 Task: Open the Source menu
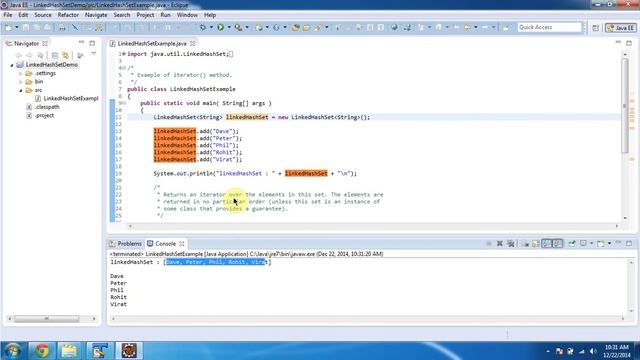pos(43,15)
